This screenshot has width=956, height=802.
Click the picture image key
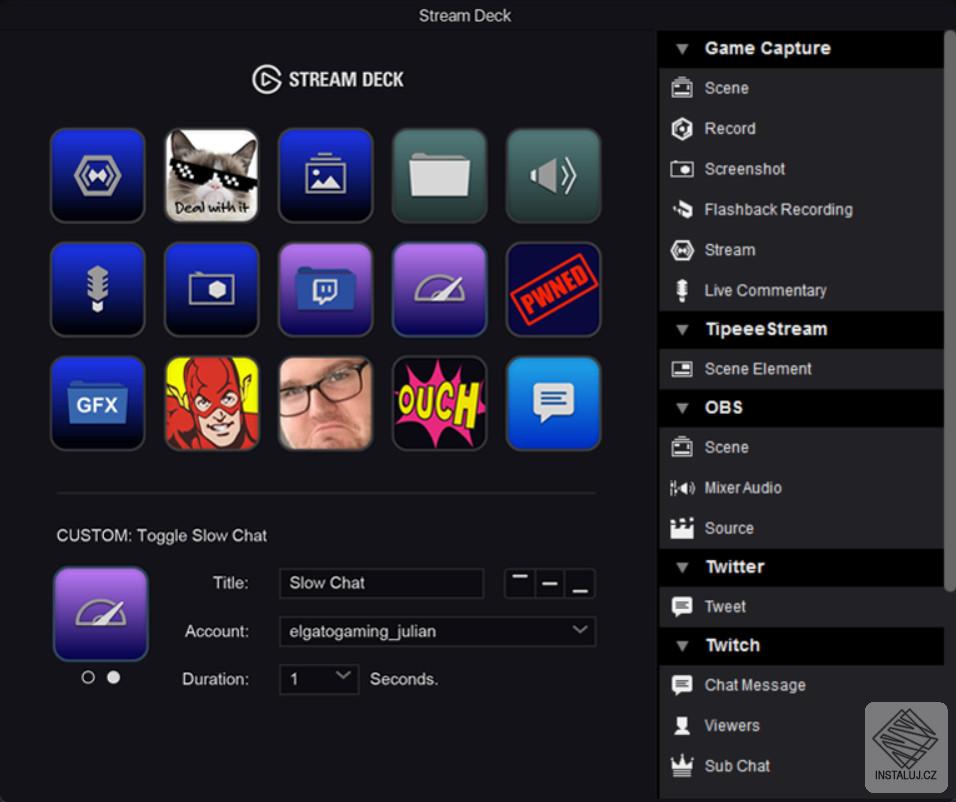tap(326, 175)
